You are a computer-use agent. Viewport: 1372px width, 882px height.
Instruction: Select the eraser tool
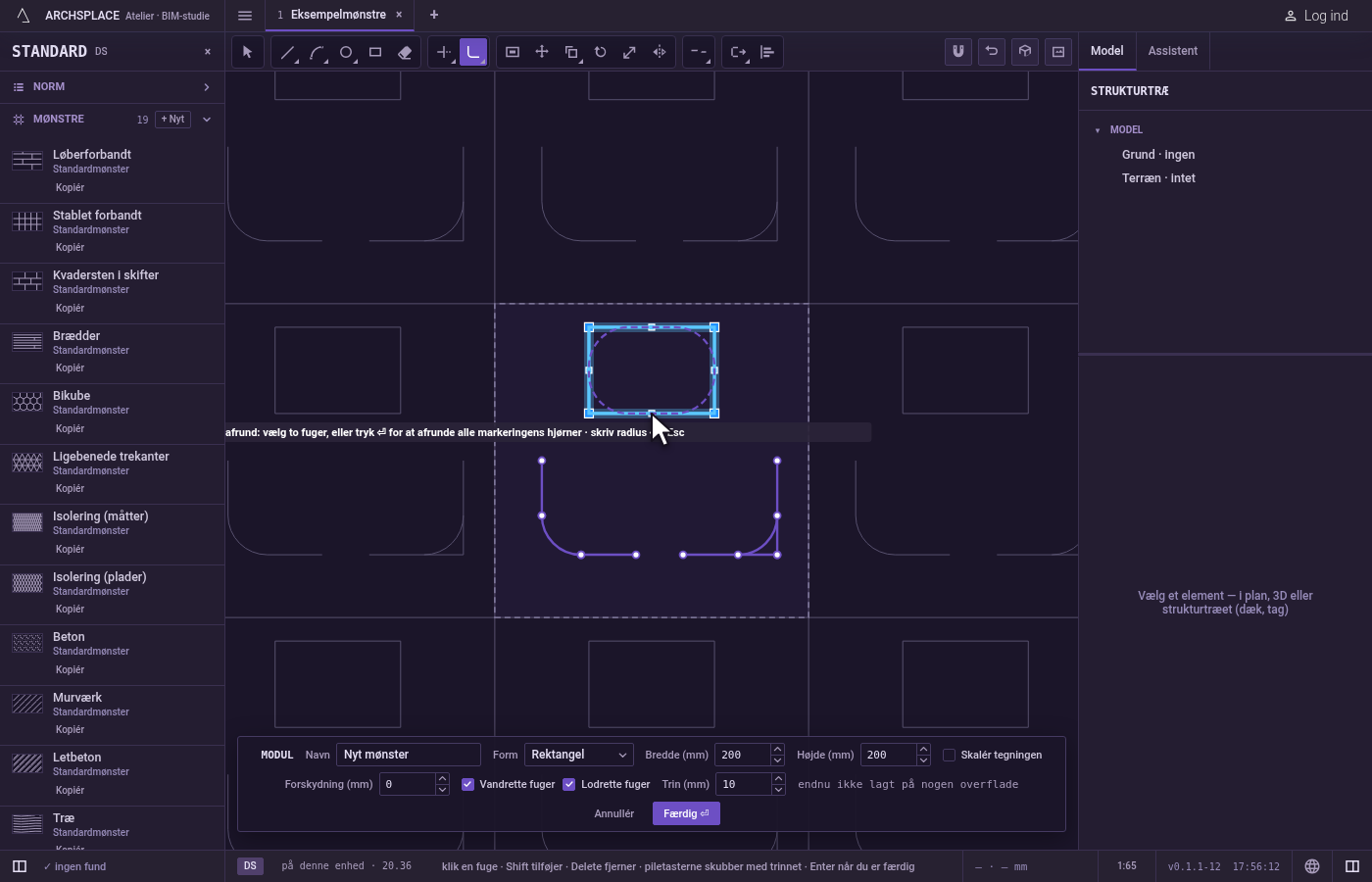[405, 52]
